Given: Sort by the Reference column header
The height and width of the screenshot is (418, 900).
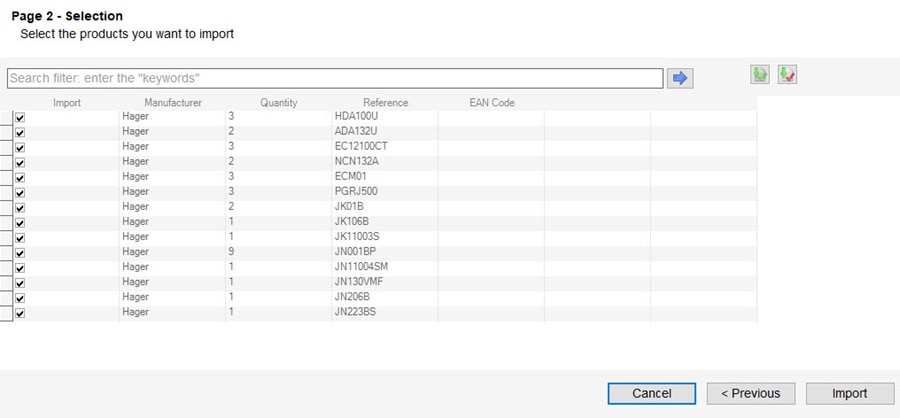Looking at the screenshot, I should tap(385, 103).
